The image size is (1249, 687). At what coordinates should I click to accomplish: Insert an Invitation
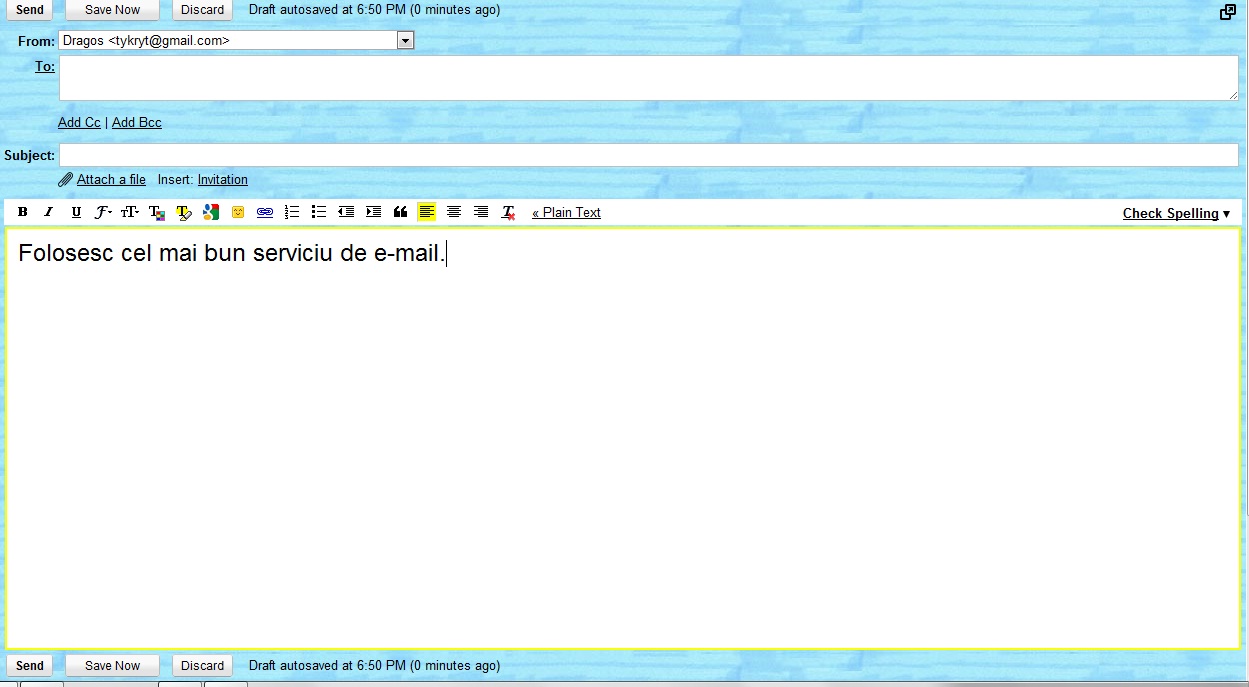223,180
